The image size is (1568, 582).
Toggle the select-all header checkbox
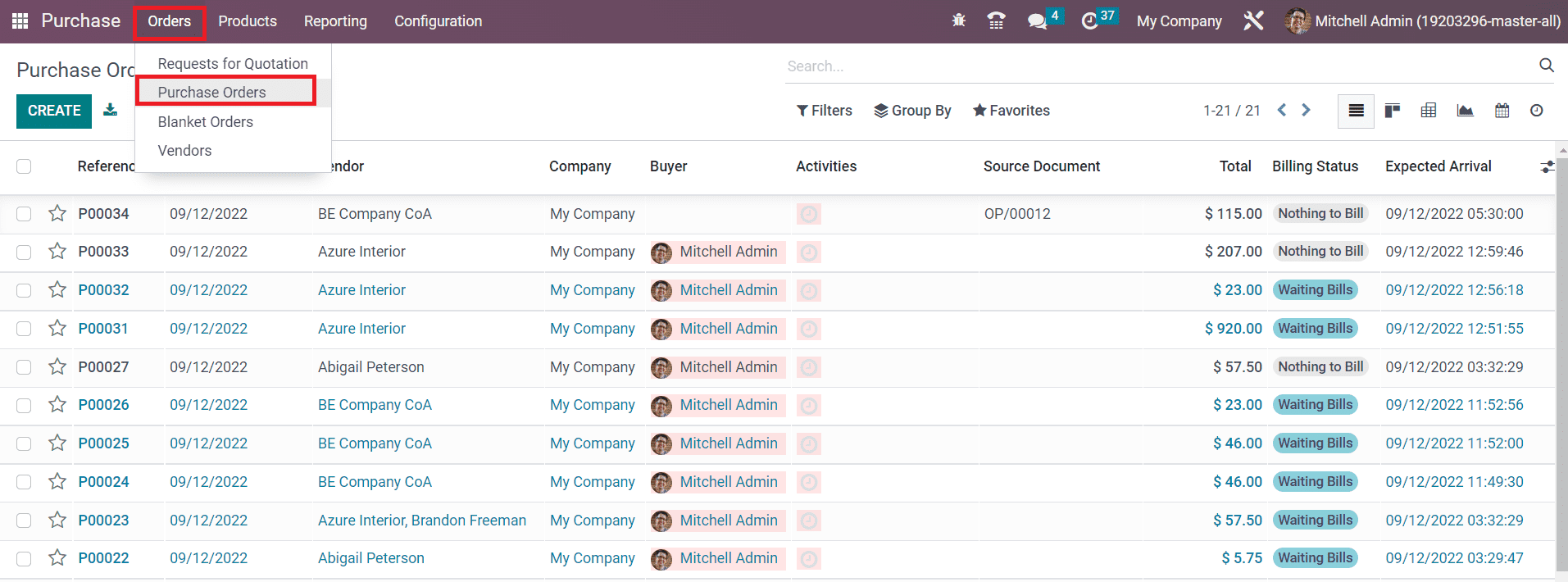[x=24, y=166]
